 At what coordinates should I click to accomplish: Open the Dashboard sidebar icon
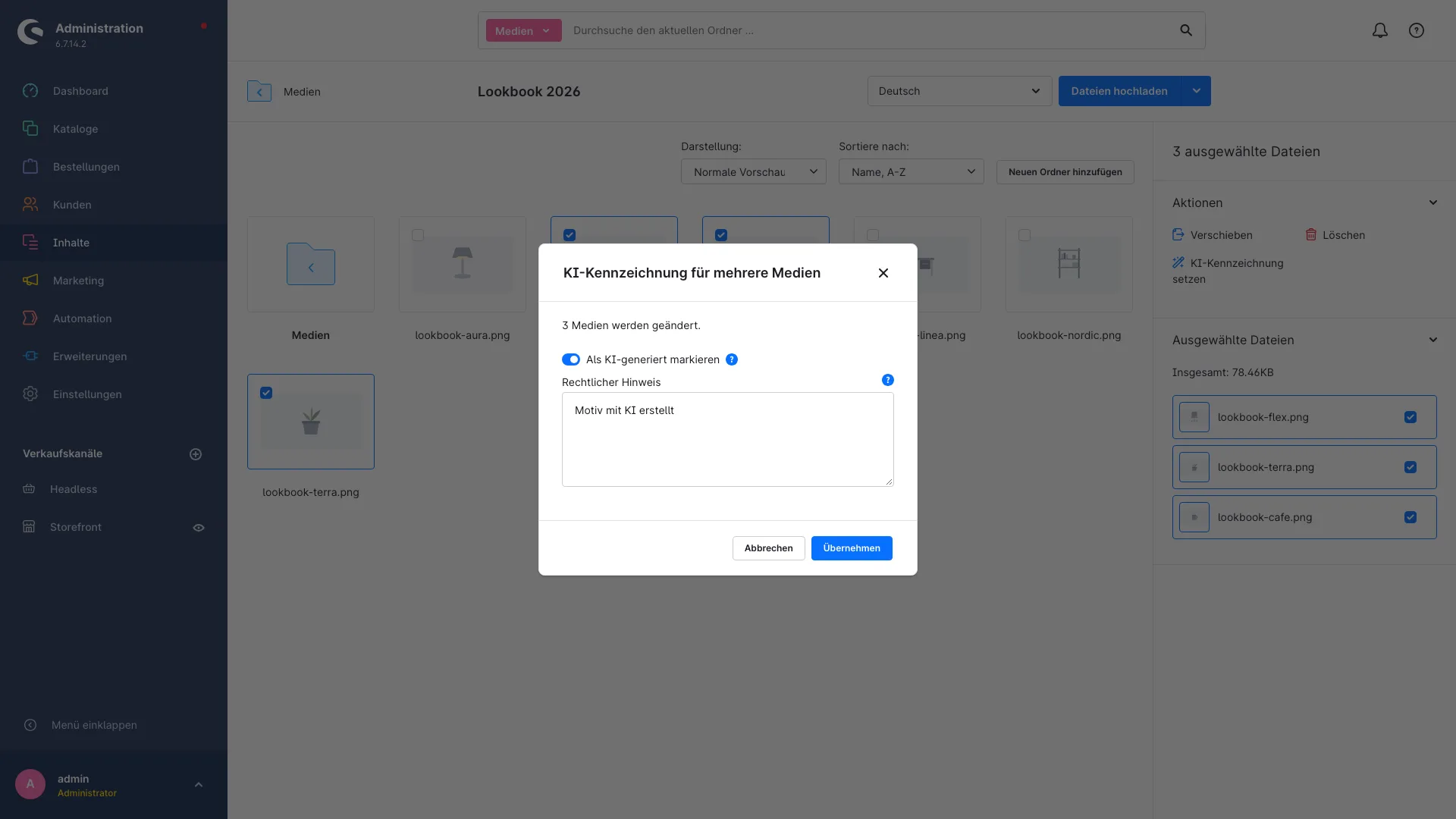[x=30, y=91]
